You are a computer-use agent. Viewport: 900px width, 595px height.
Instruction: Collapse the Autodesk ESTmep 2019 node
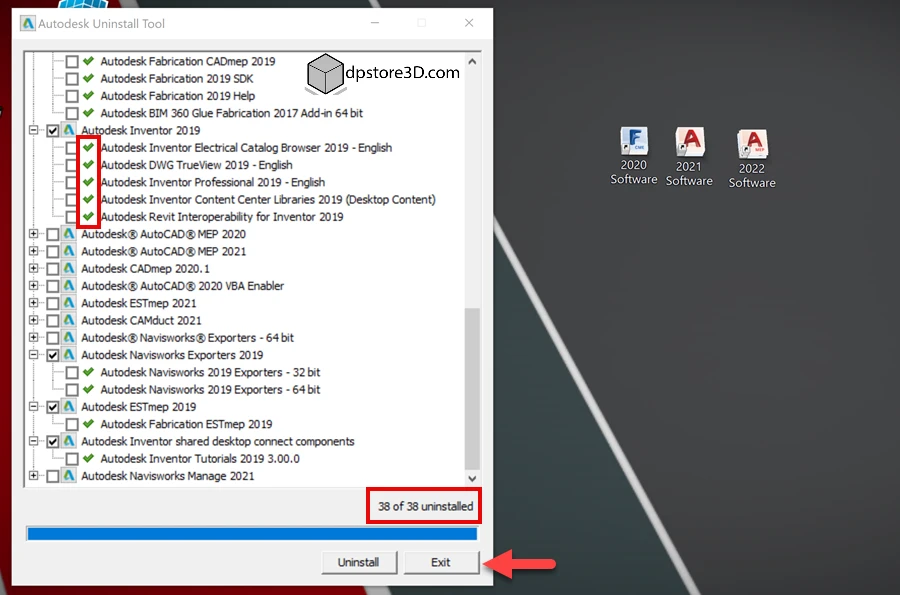point(34,406)
